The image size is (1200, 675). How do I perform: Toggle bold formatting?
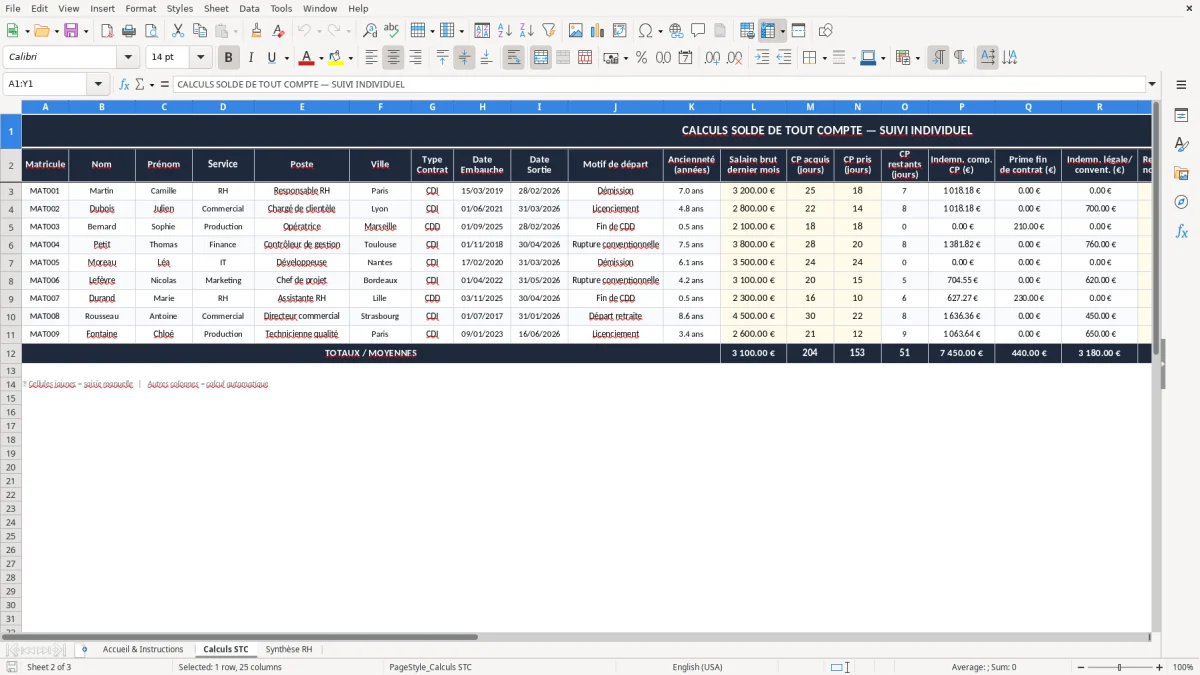[228, 58]
